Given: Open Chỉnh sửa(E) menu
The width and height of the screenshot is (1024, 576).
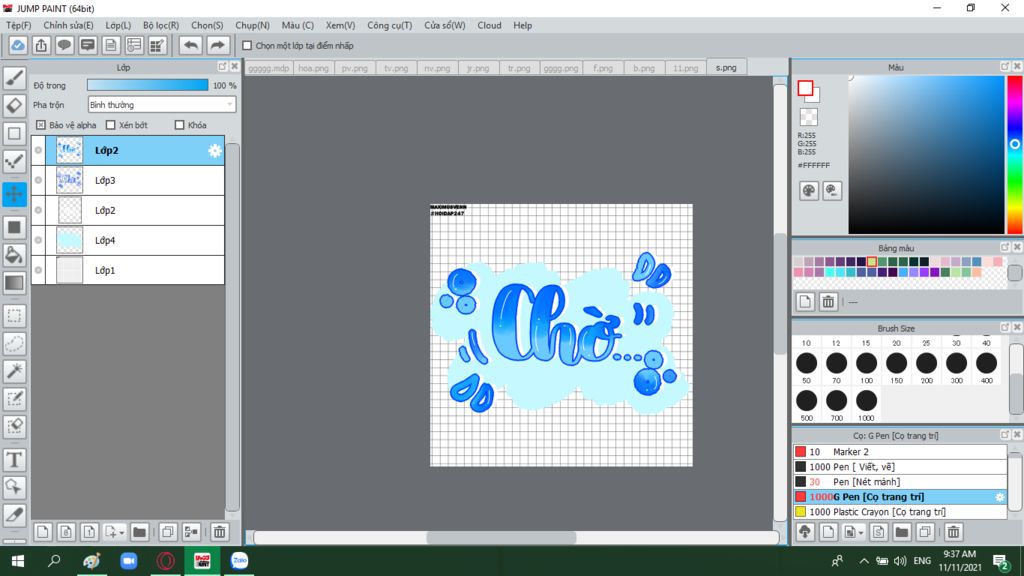Looking at the screenshot, I should click(x=68, y=25).
